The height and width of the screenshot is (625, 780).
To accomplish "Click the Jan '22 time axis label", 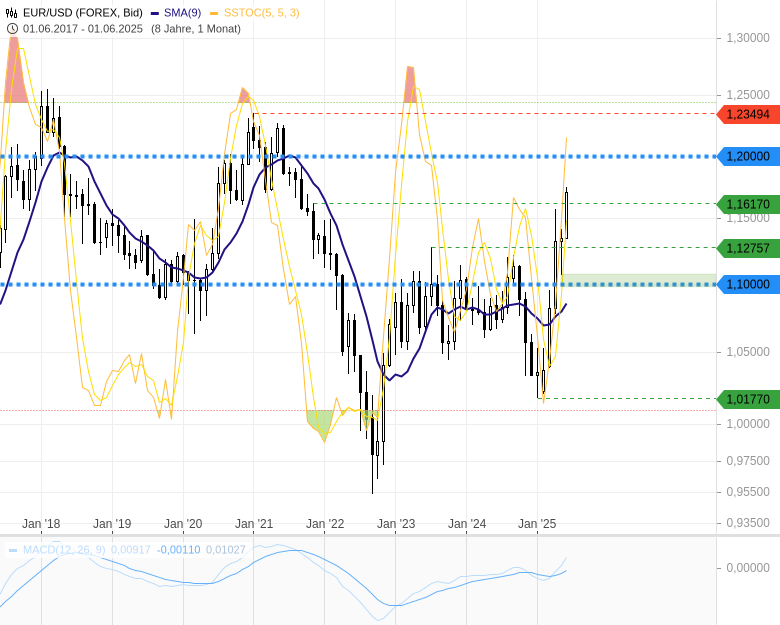I will click(325, 523).
